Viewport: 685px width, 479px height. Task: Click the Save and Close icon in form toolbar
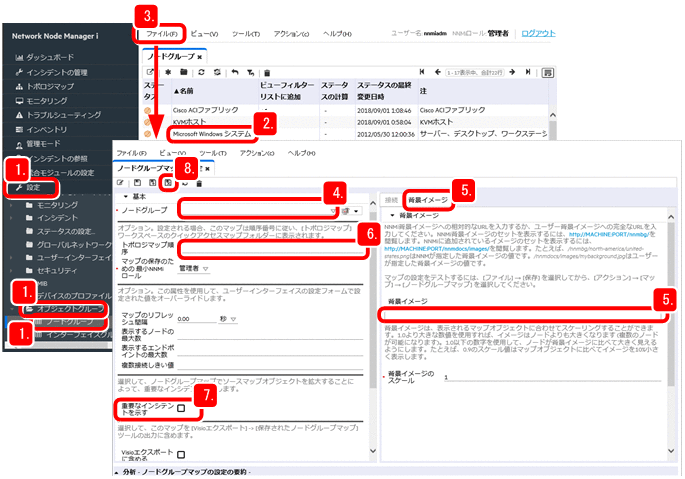point(168,183)
